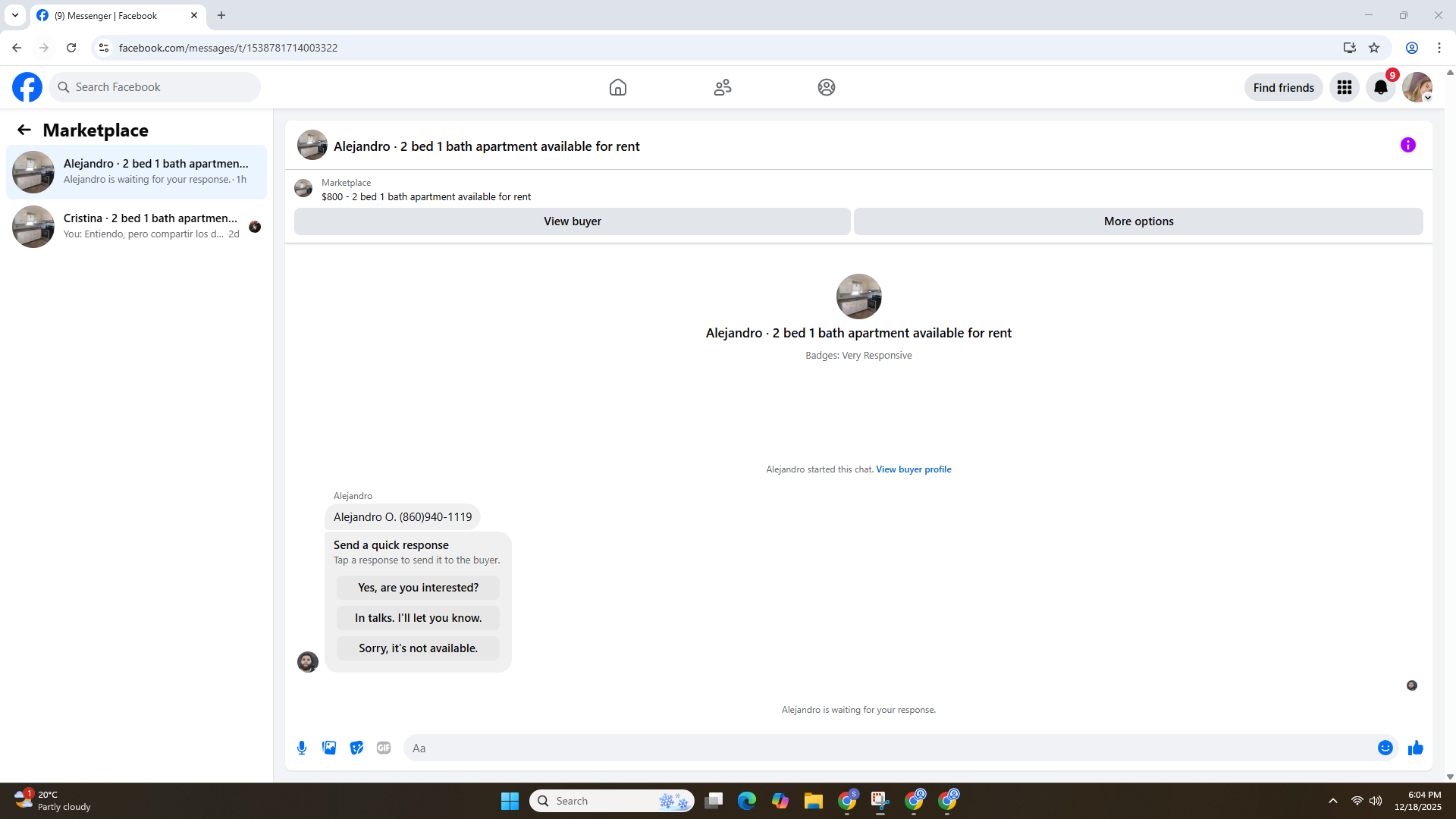Open Cristina's conversation in the list
The image size is (1456, 819).
(136, 227)
